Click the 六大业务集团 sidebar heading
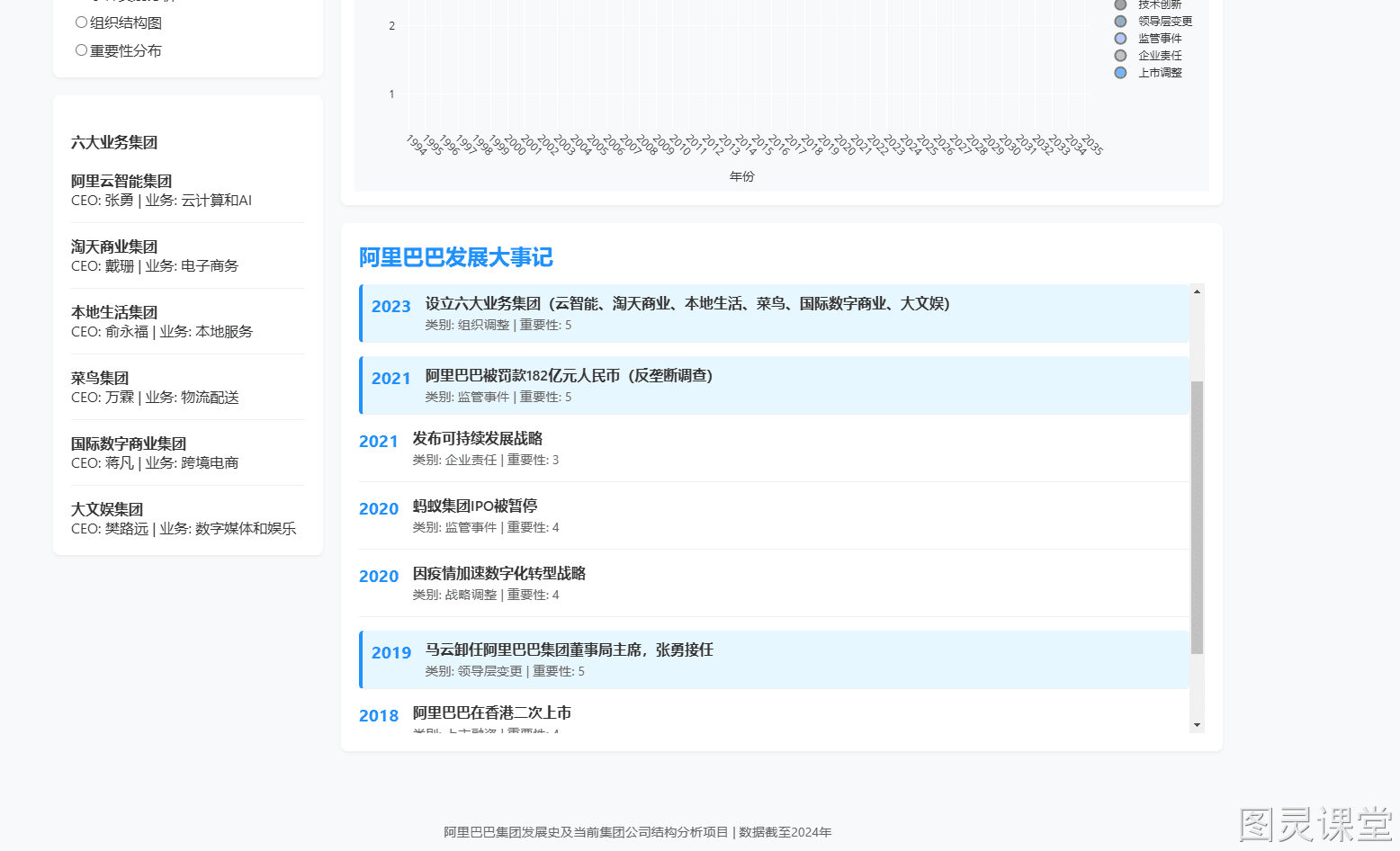Screen dimensions: 1400x851 [114, 143]
